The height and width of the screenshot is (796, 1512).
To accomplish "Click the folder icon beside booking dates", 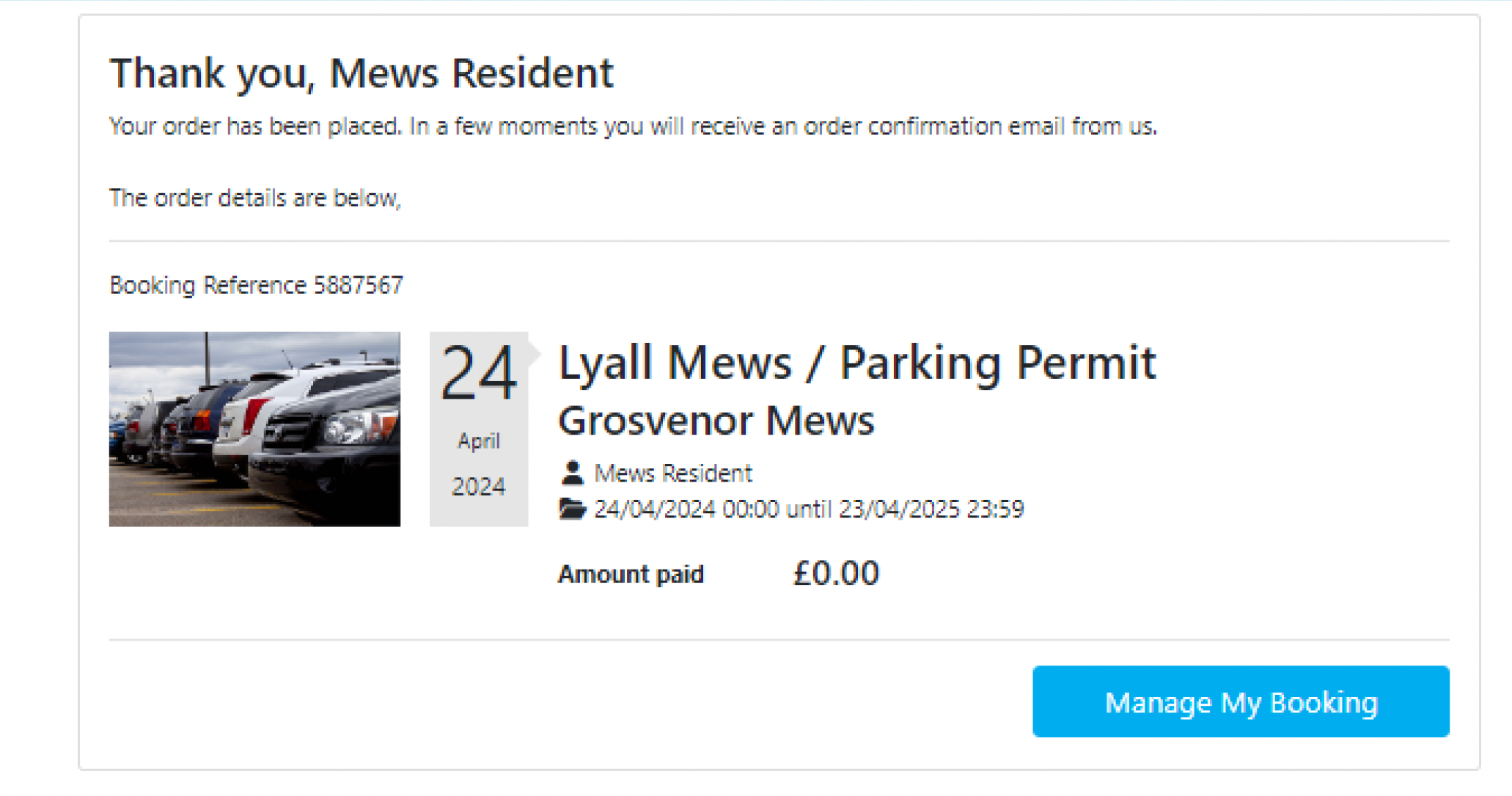I will (x=572, y=509).
